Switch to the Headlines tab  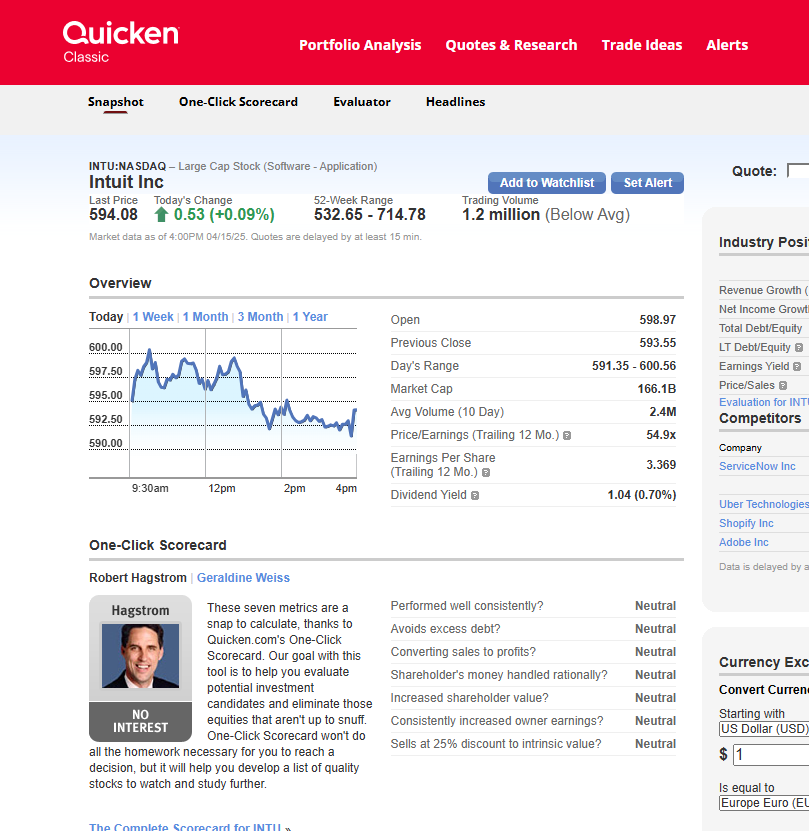pyautogui.click(x=455, y=102)
